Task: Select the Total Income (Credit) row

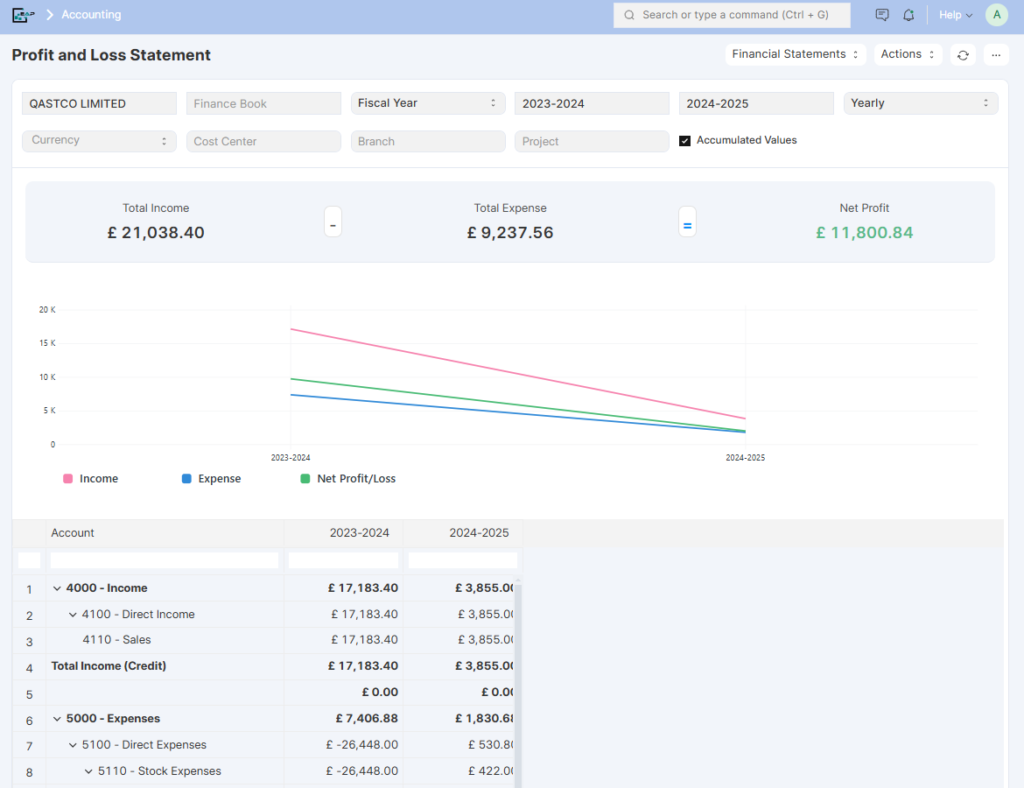Action: click(264, 667)
